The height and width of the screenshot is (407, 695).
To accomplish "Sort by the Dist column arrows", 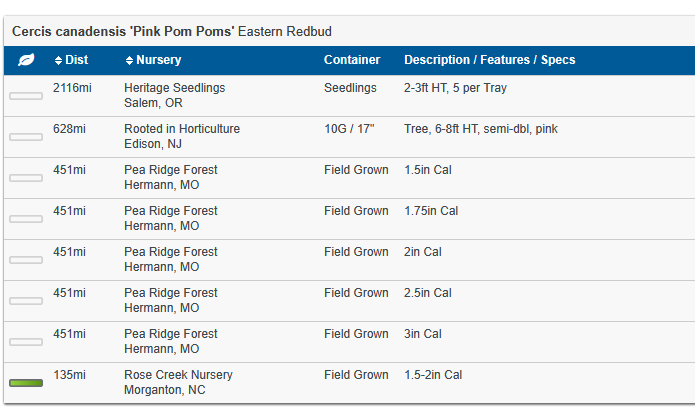I will [58, 60].
